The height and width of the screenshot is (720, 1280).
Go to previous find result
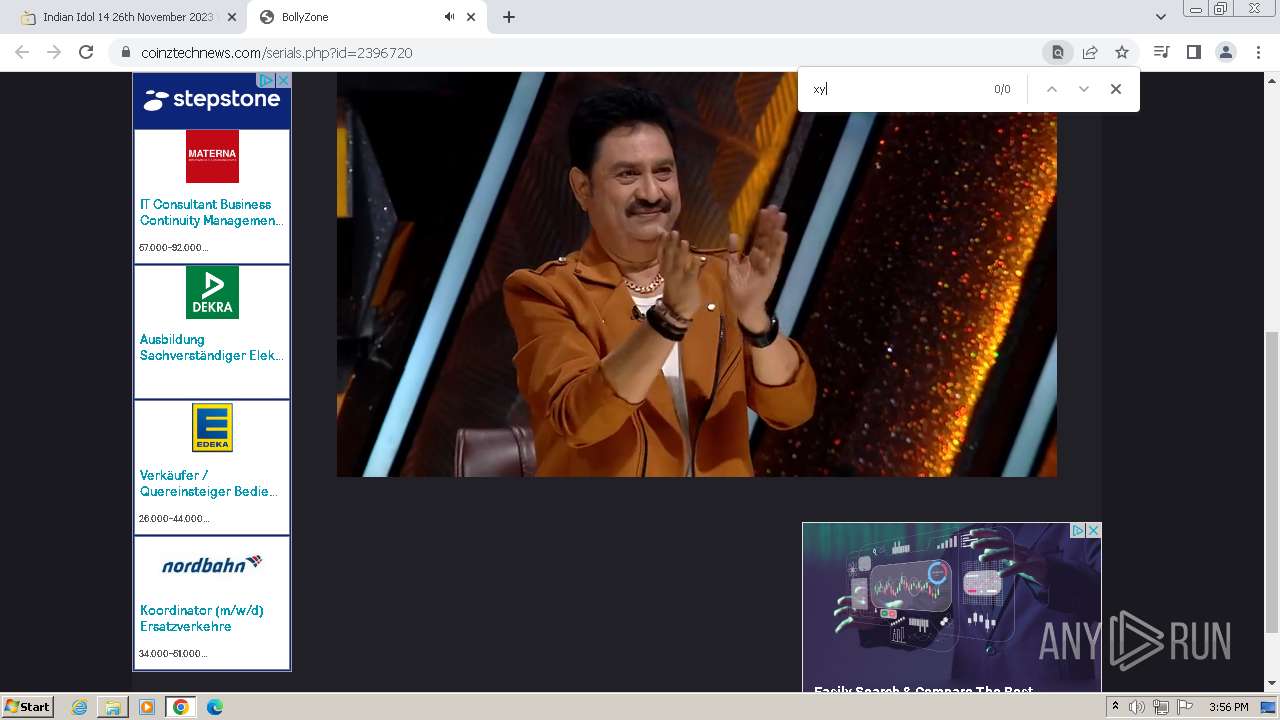[x=1051, y=89]
